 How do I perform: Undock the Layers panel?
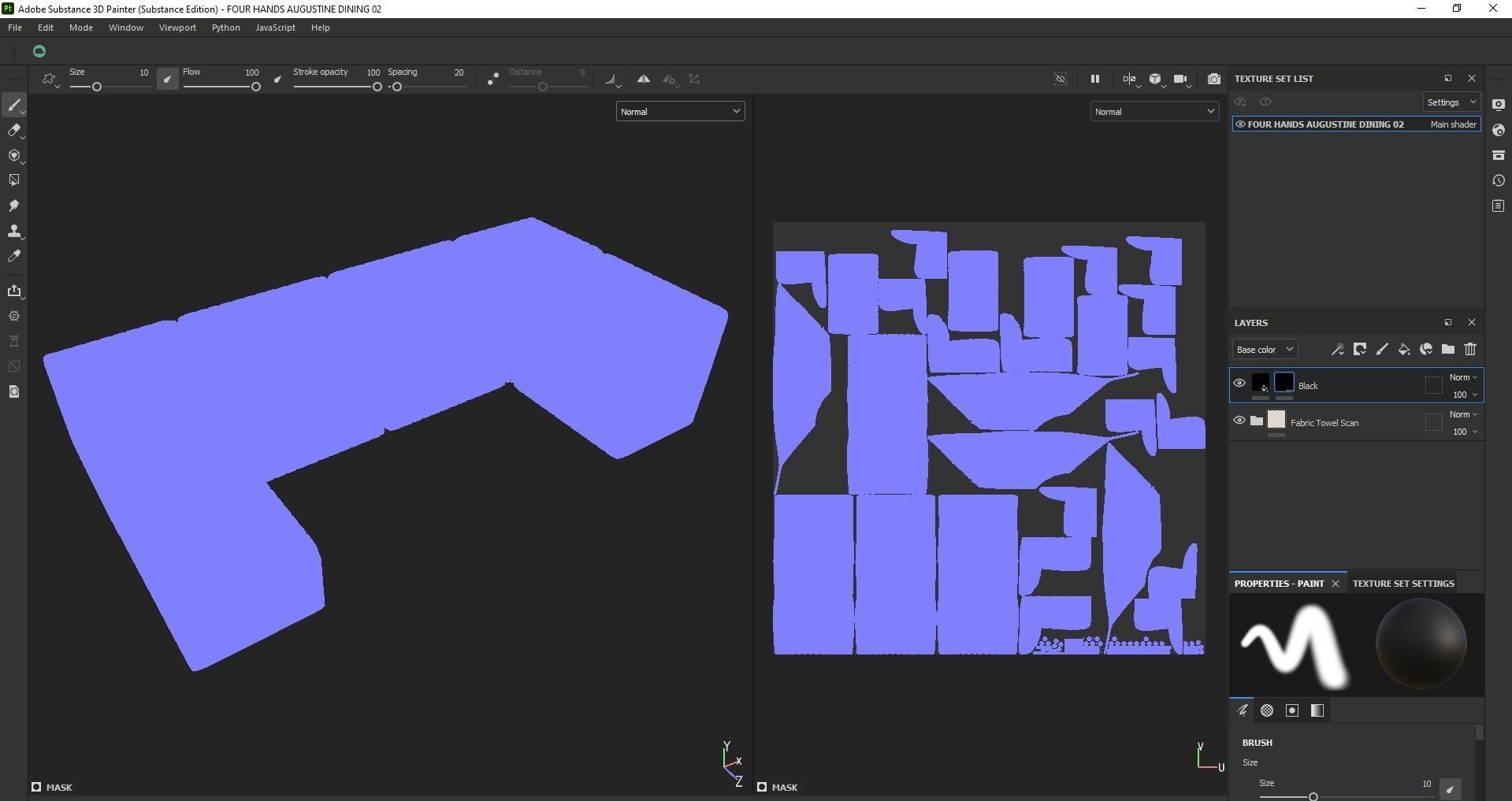click(1447, 322)
